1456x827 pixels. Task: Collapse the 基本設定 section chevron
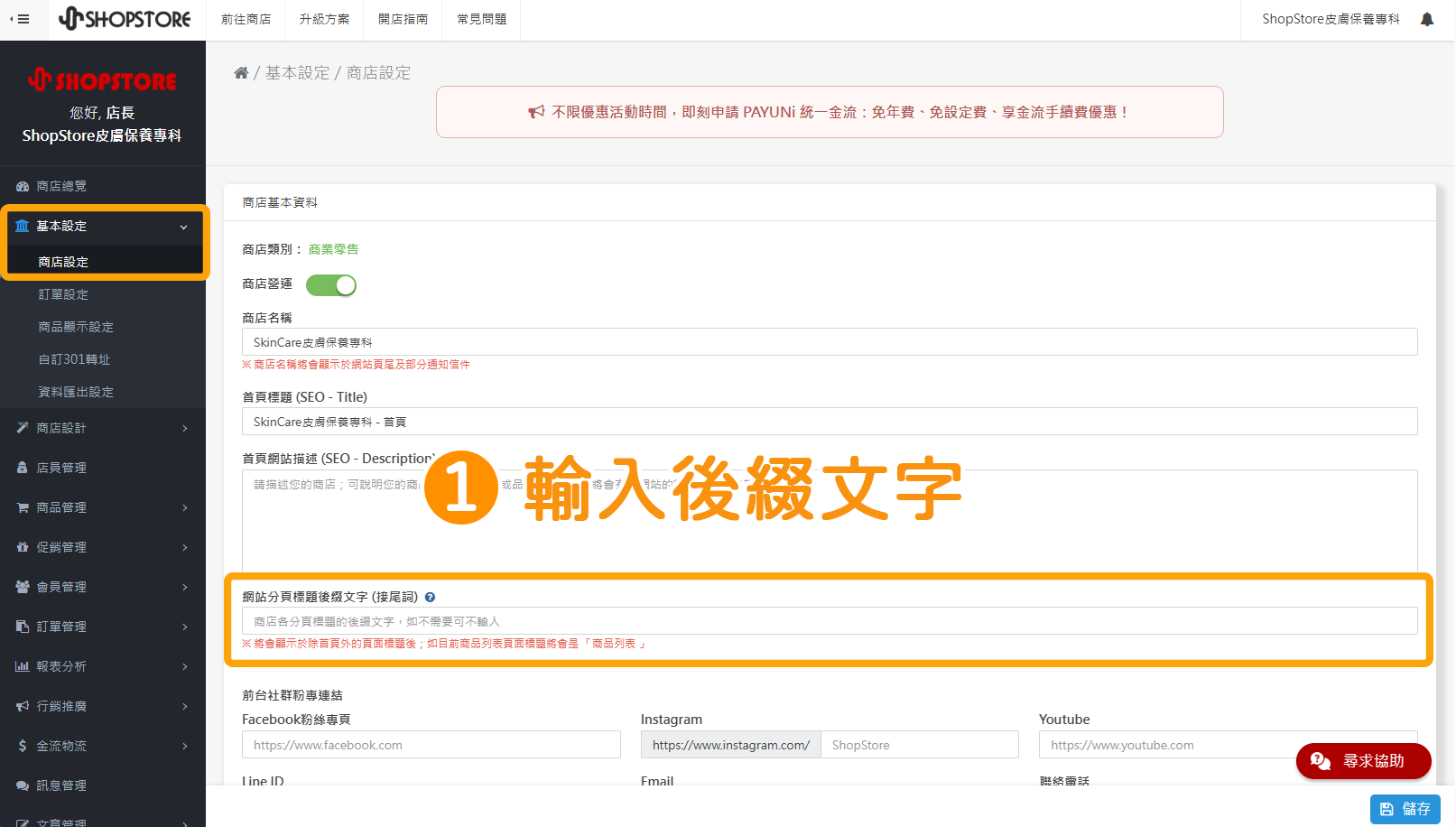[184, 227]
